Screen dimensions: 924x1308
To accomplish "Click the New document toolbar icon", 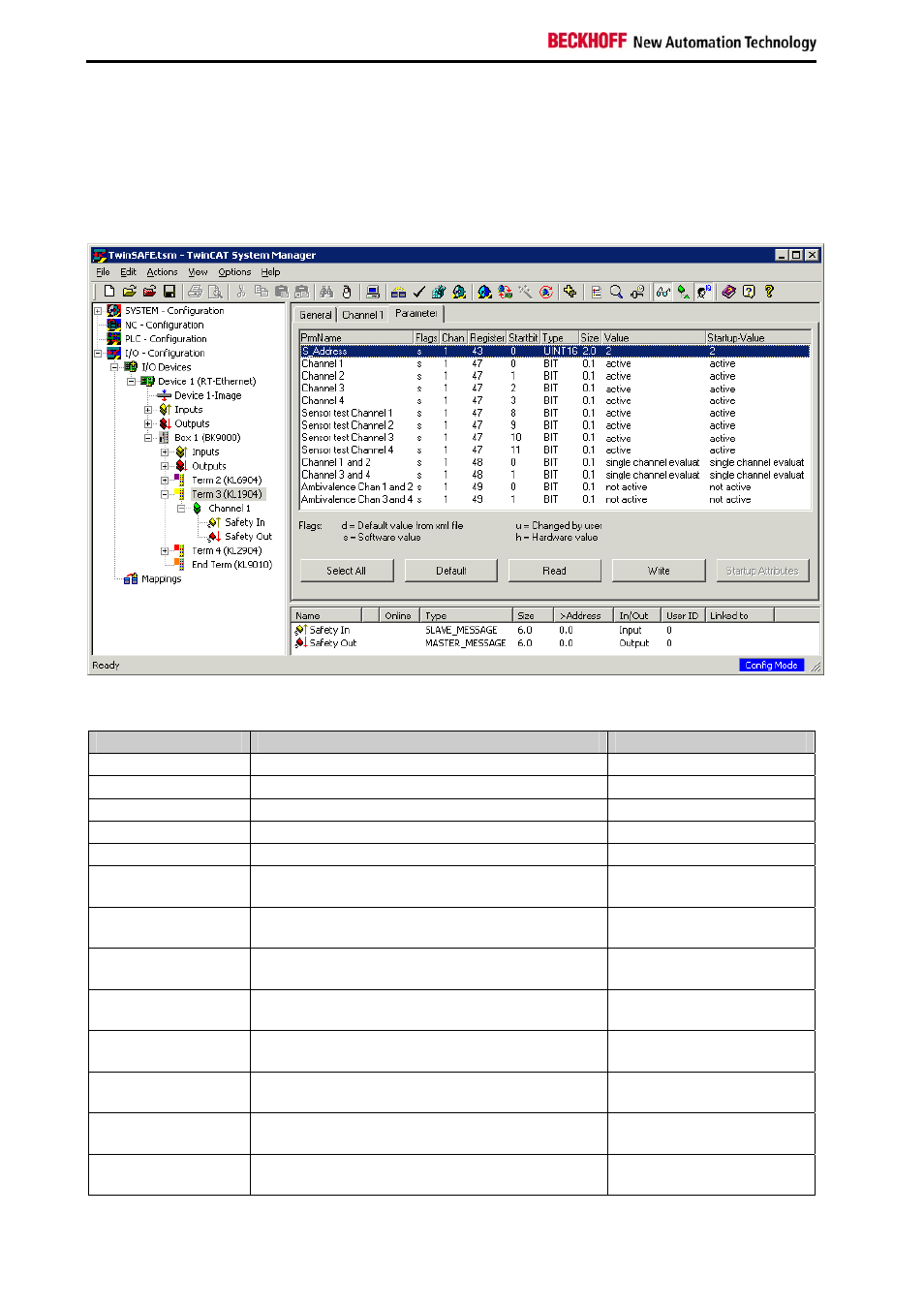I will point(109,291).
